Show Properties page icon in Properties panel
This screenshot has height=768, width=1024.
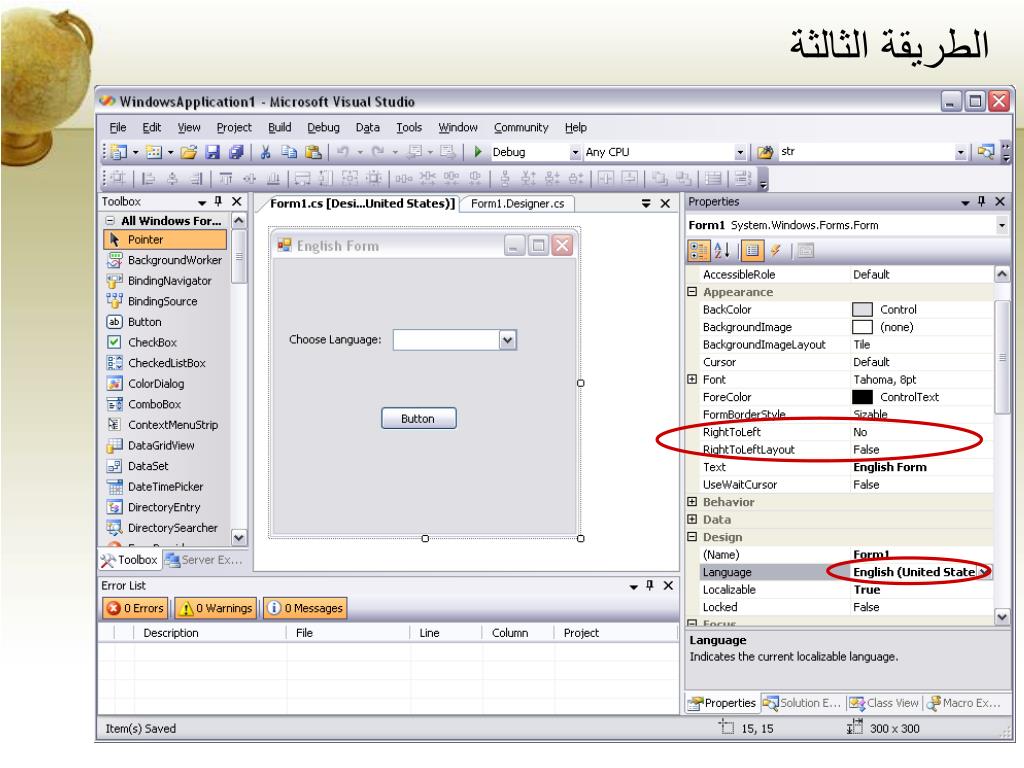[x=752, y=251]
